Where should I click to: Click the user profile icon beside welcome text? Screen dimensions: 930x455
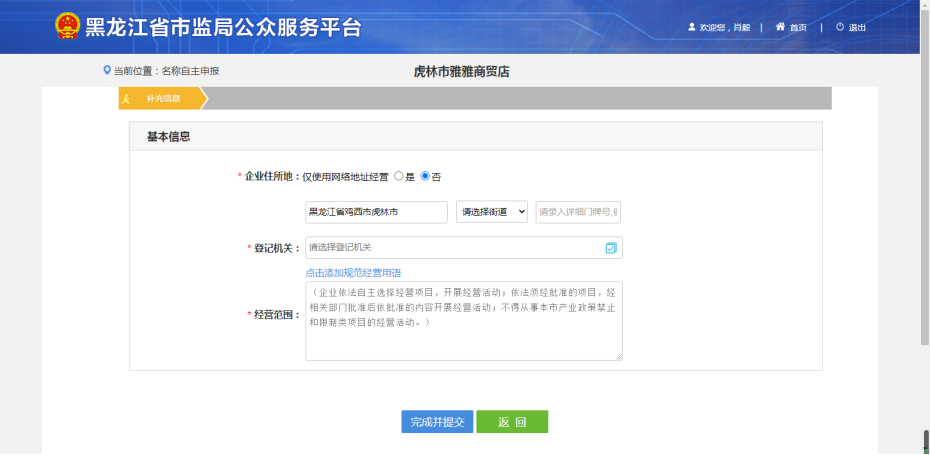(692, 27)
